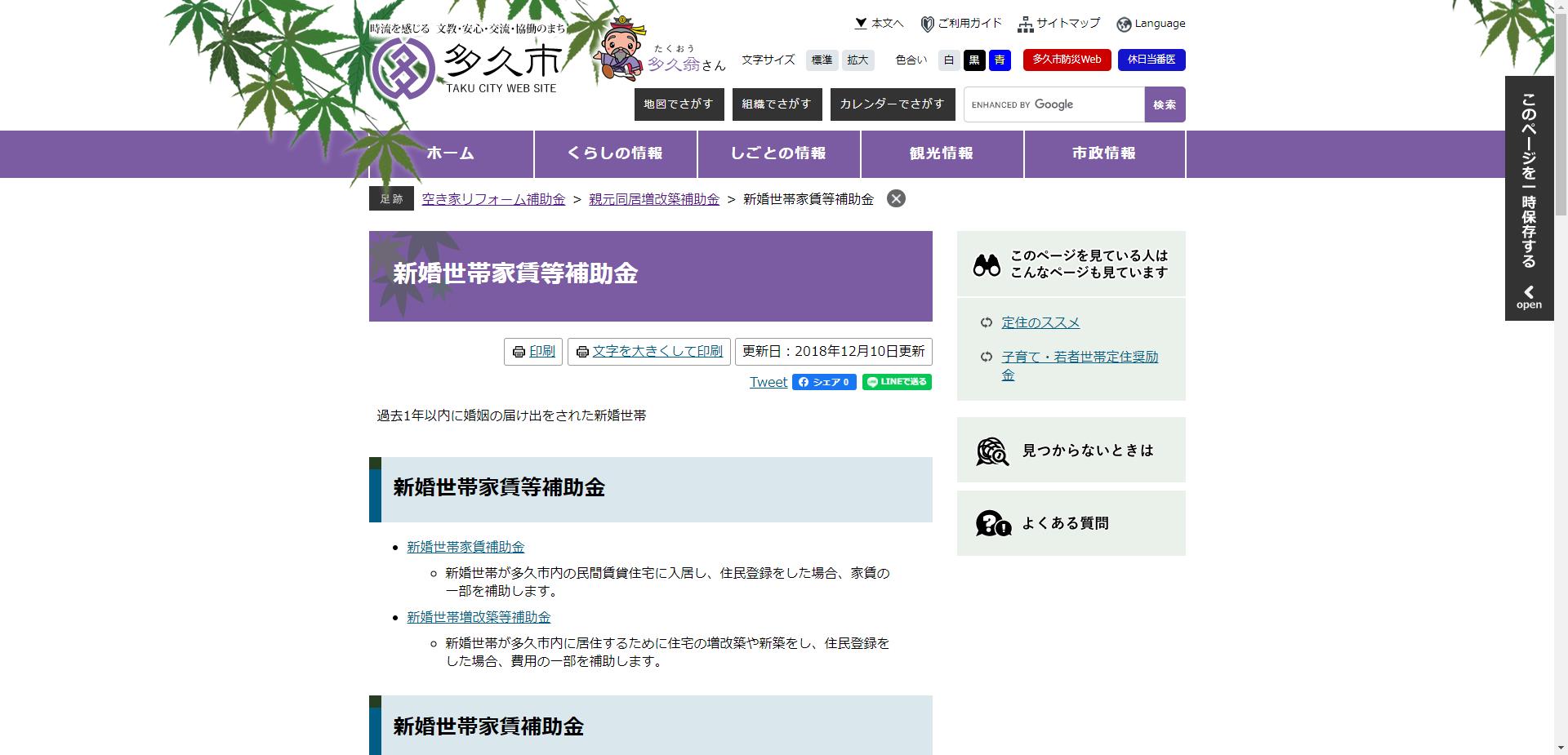
Task: Click the ご利用ガイド guide icon
Action: coord(927,23)
